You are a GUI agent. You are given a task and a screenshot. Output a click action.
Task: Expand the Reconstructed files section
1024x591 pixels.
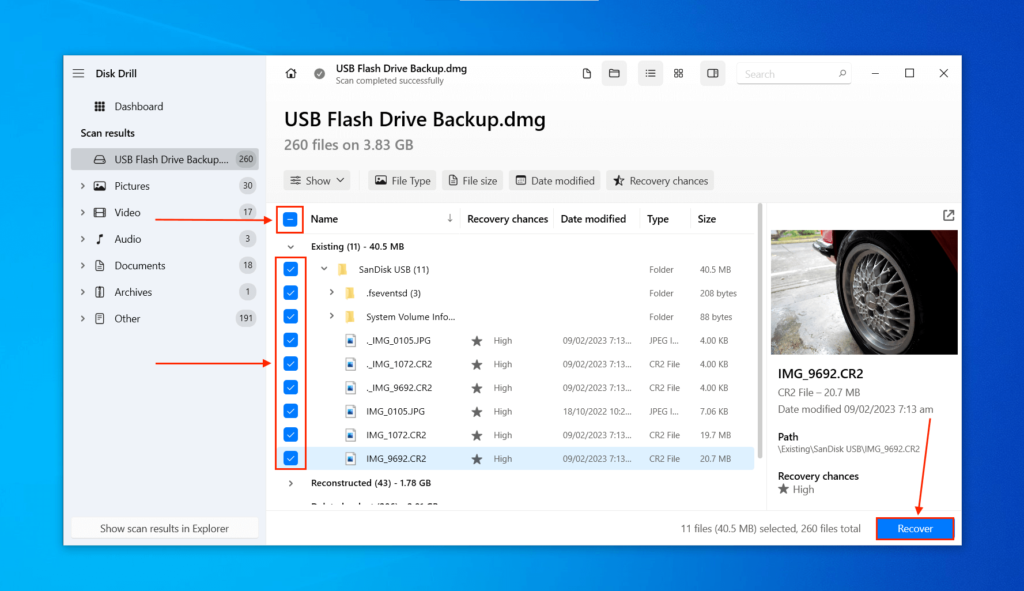(290, 483)
